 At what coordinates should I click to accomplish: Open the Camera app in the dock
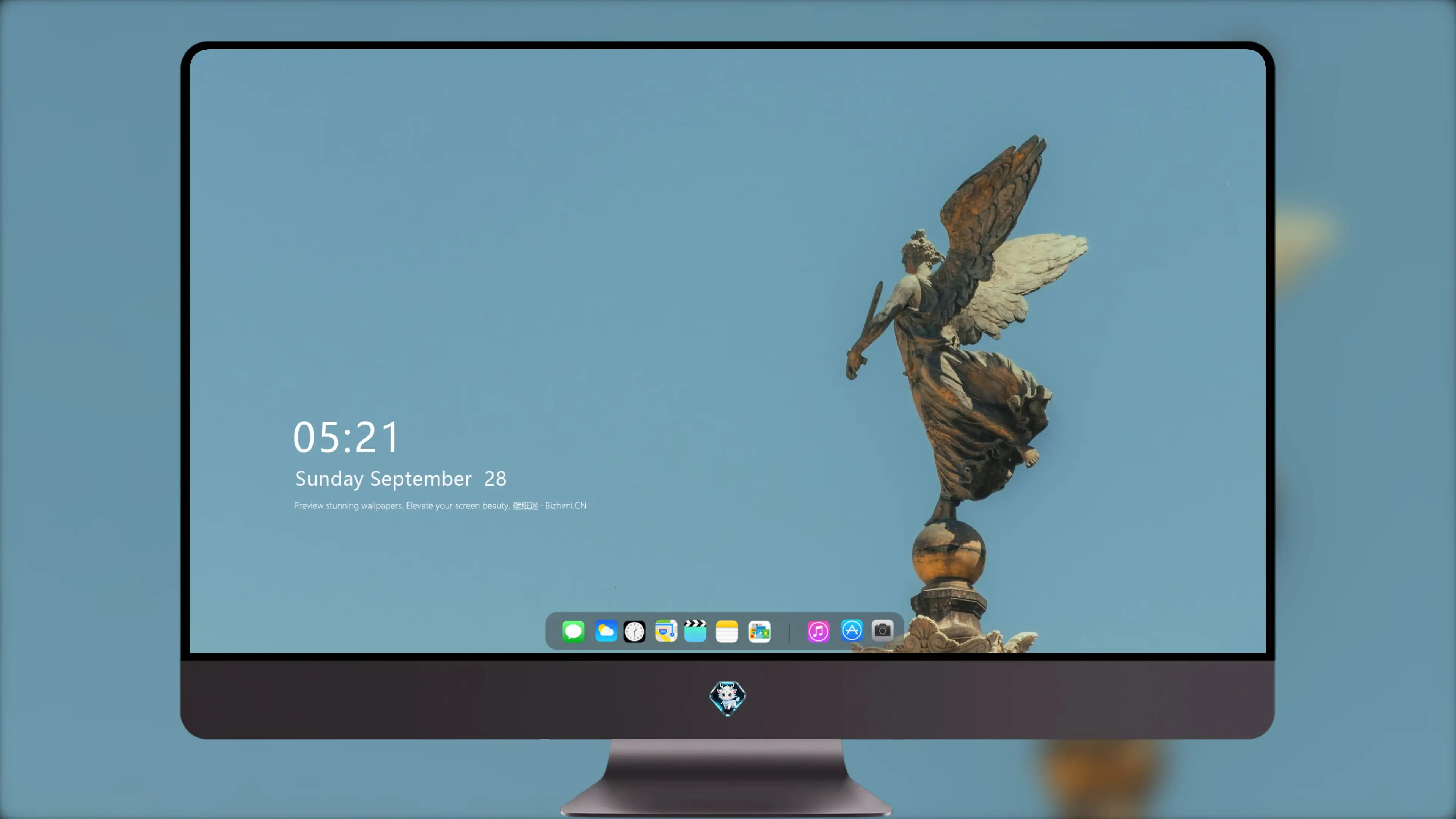(882, 630)
